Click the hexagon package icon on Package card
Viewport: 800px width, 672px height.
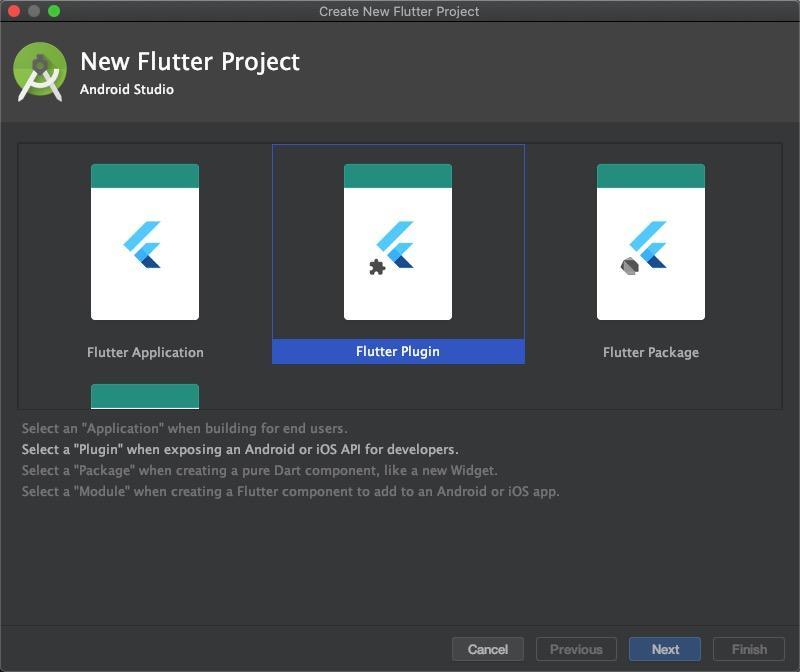tap(630, 266)
